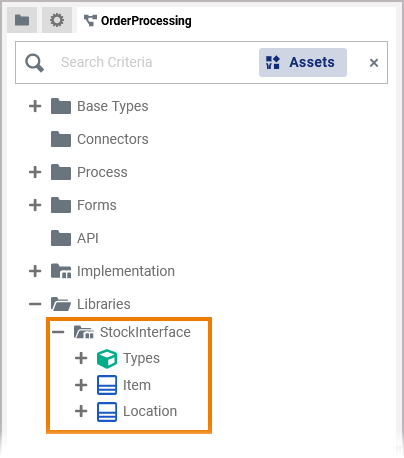This screenshot has width=404, height=458.
Task: Expand the Location class node
Action: pyautogui.click(x=81, y=411)
